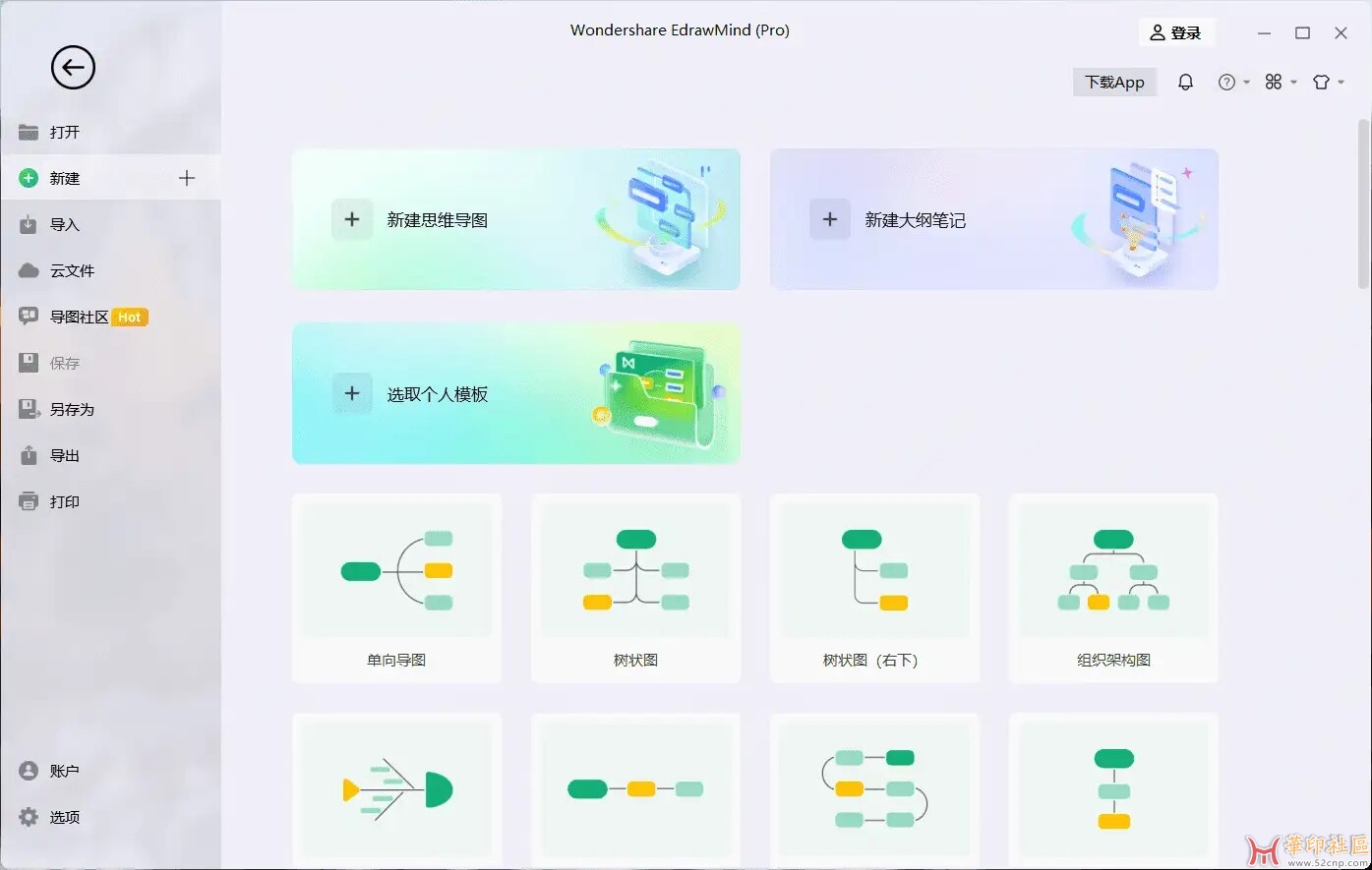Select the S-shaped winding timeline thumbnail
The height and width of the screenshot is (870, 1372).
tap(875, 790)
